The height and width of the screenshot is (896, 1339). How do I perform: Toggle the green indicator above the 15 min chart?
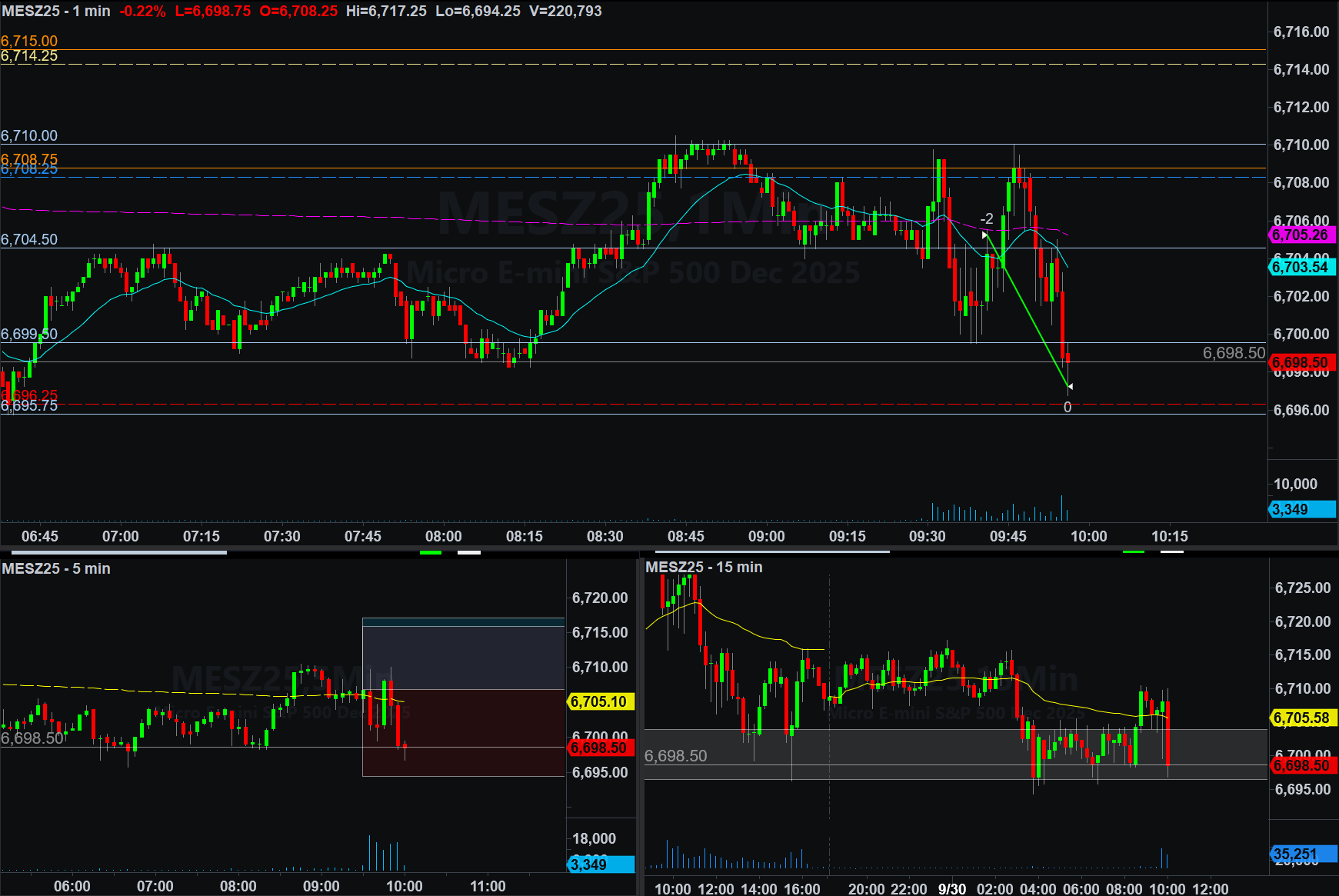click(x=1133, y=552)
